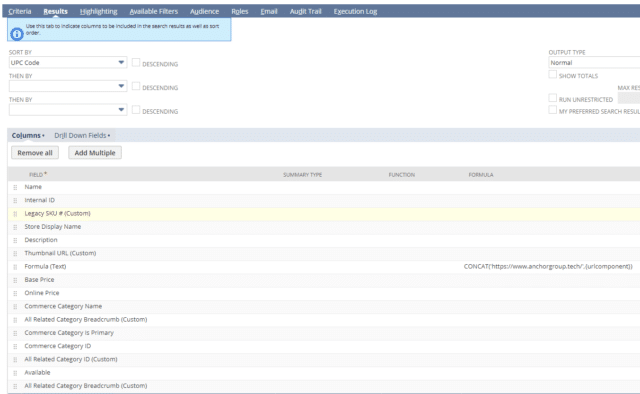
Task: Click the CONCAT formula cell
Action: (548, 267)
